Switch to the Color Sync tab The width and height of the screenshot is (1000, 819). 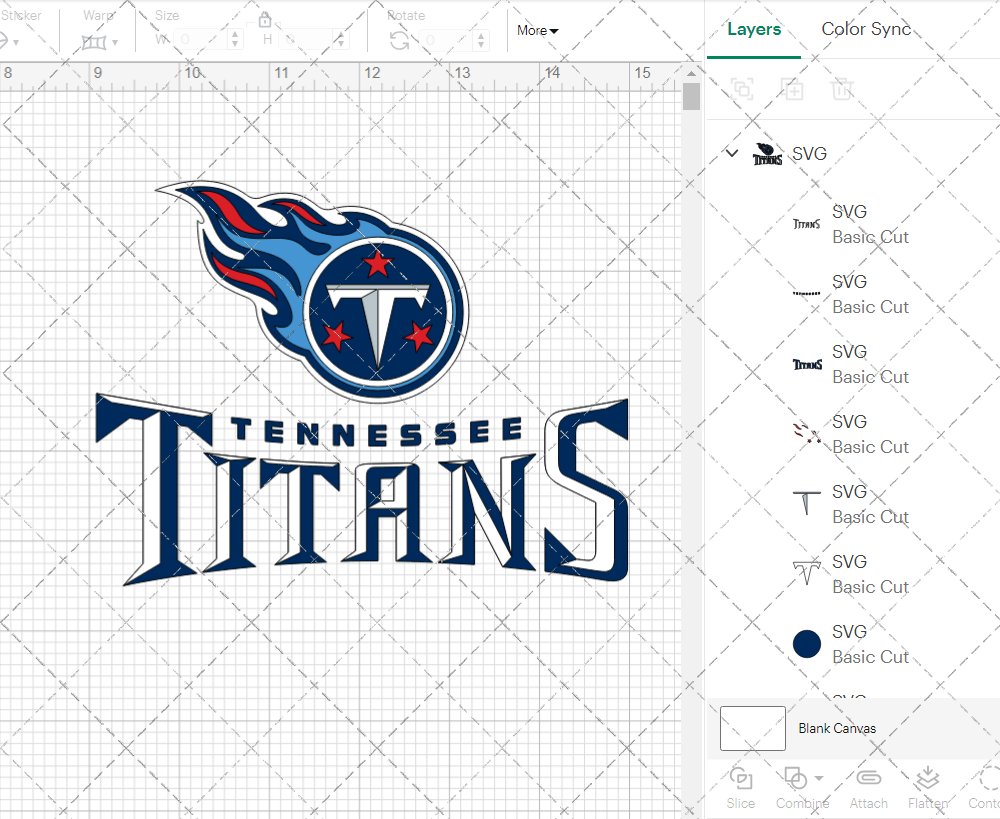[x=866, y=29]
